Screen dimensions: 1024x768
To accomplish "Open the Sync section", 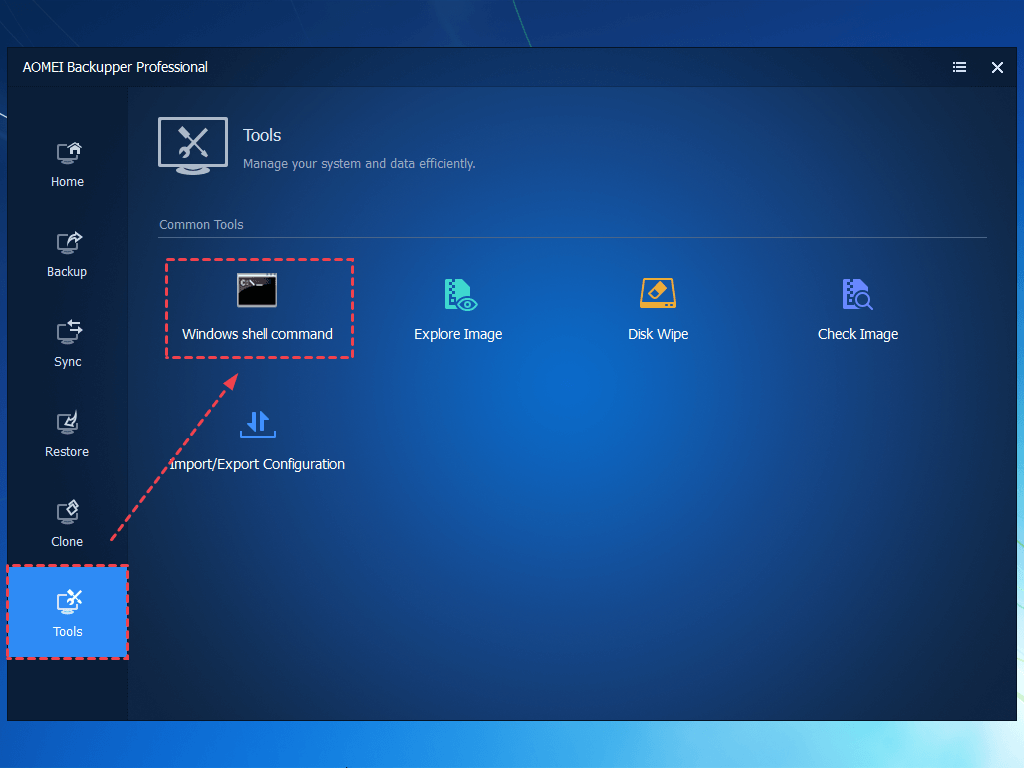I will click(67, 345).
